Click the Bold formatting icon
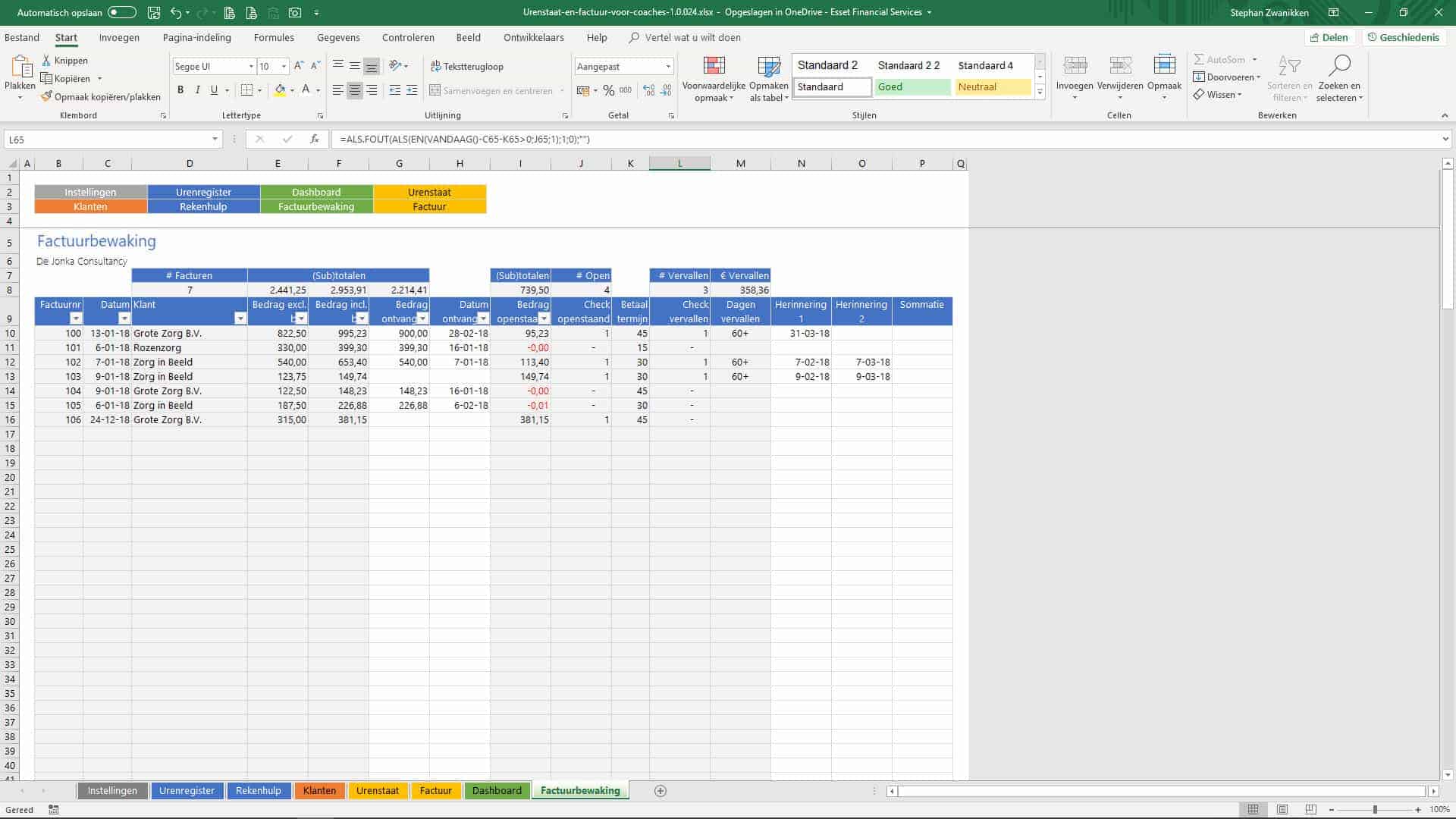 (180, 90)
